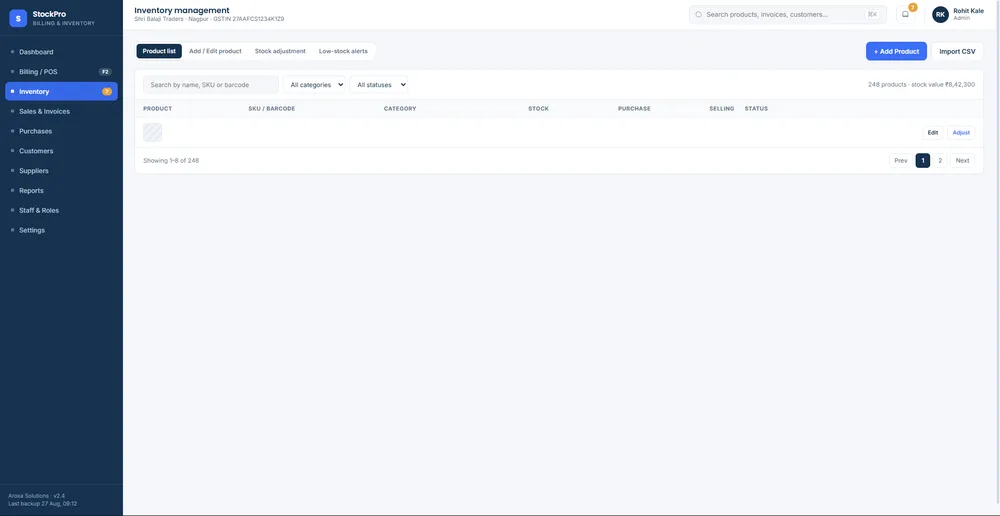Open Customers section

[61, 151]
